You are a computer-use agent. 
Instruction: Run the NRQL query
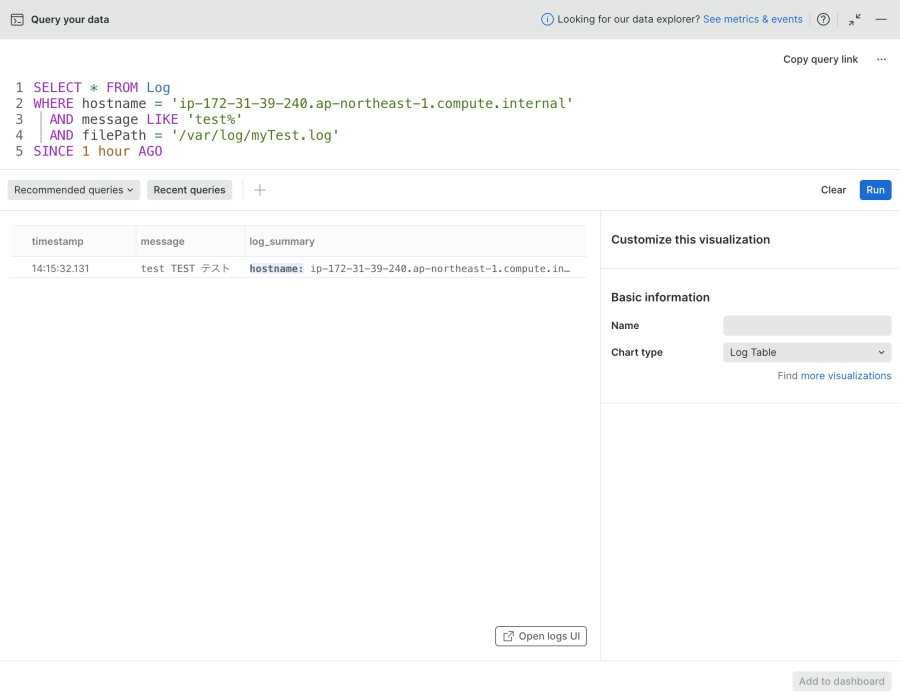[x=875, y=190]
